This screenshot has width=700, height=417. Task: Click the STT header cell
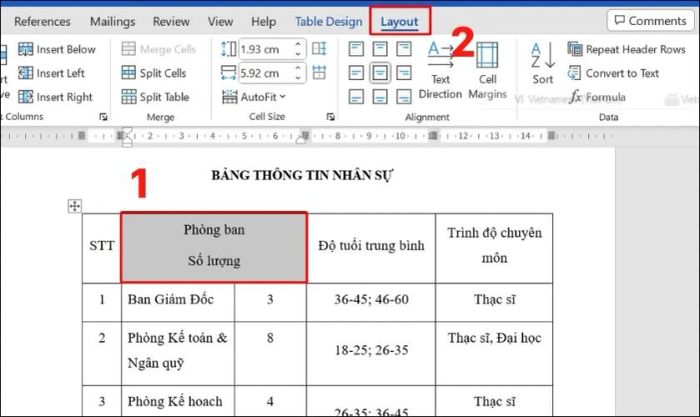[x=102, y=248]
